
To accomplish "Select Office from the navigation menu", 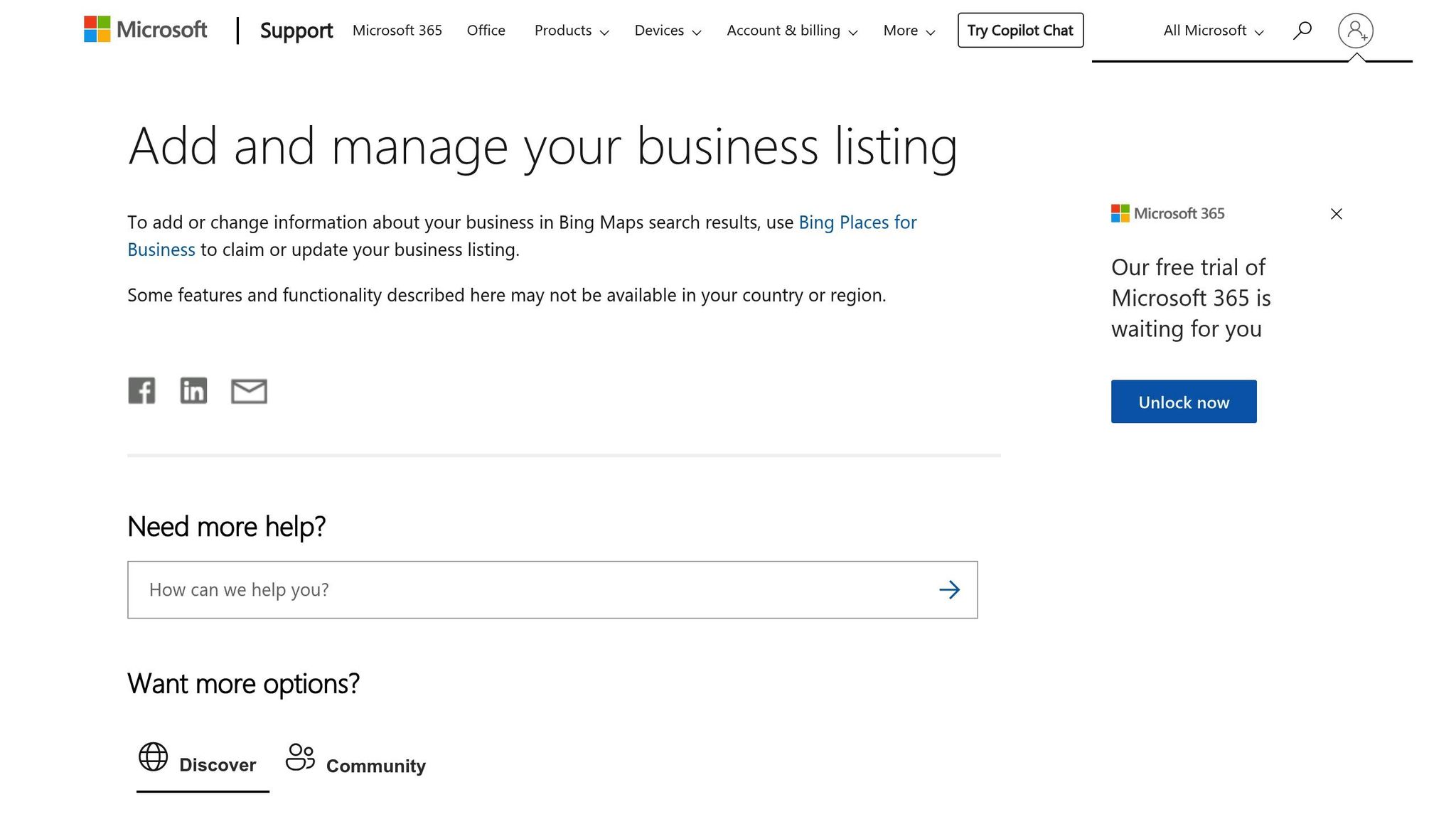I will (x=486, y=31).
